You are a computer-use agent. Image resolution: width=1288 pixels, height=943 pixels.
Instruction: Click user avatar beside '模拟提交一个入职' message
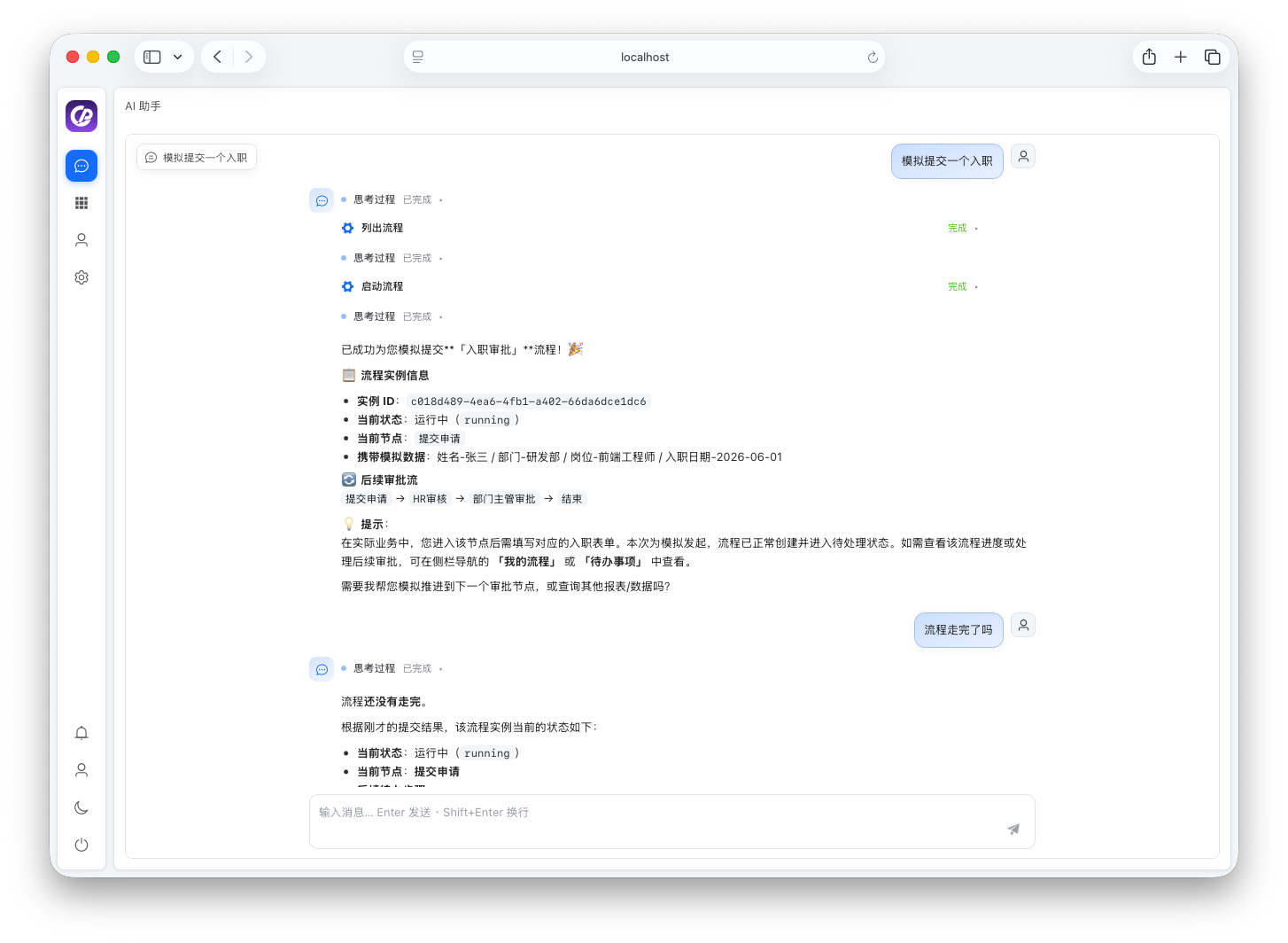click(1023, 156)
